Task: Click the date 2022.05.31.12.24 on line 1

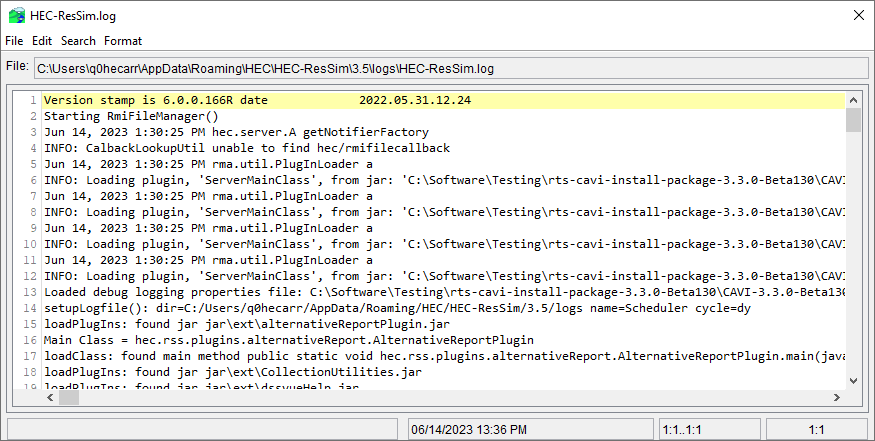Action: 415,100
